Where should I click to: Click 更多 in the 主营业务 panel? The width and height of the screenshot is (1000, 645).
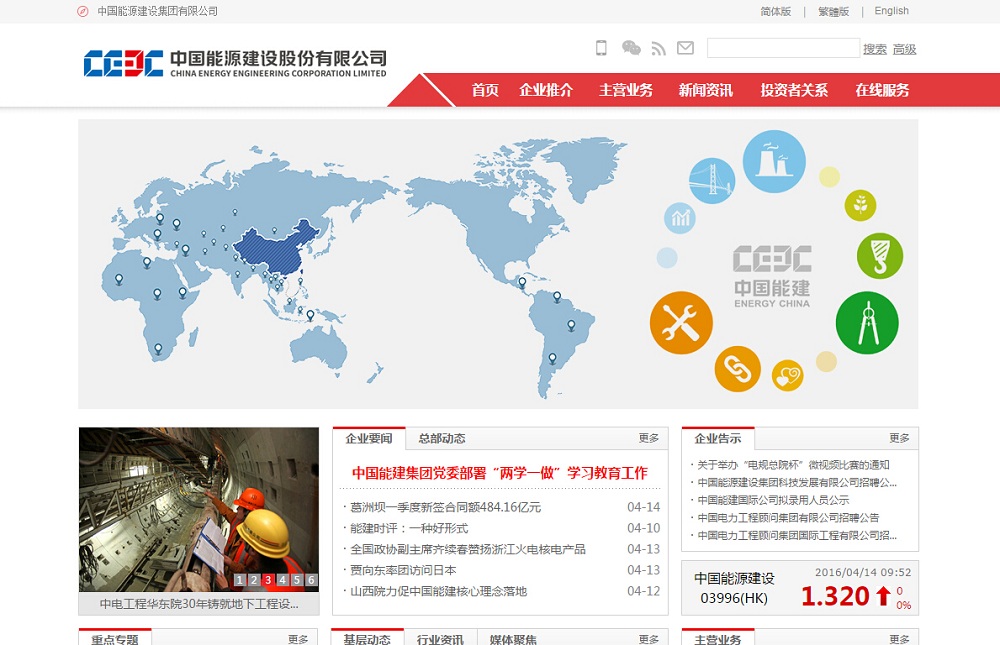[x=899, y=639]
